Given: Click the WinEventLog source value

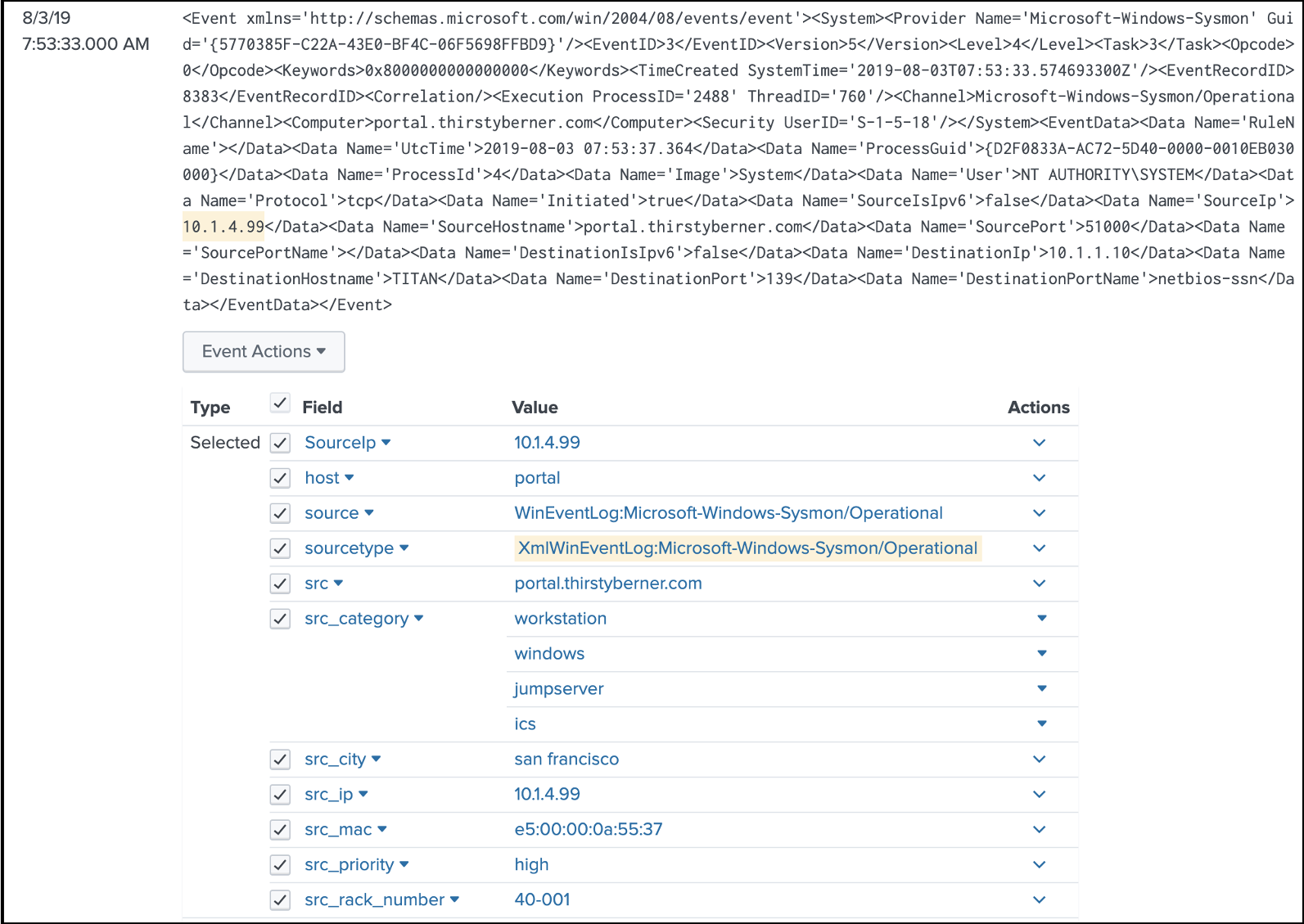Looking at the screenshot, I should 729,513.
